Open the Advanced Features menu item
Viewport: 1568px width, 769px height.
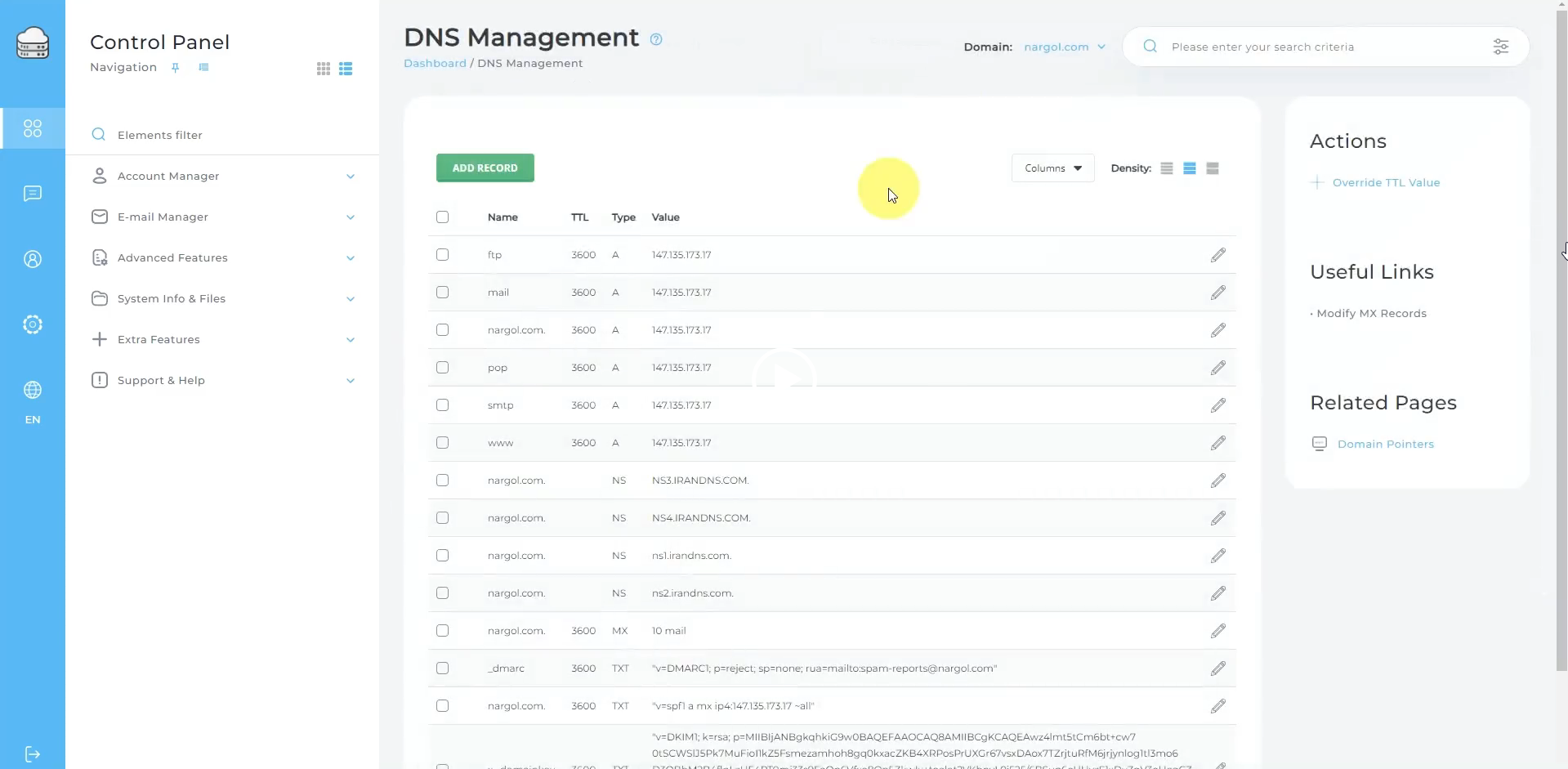pyautogui.click(x=172, y=258)
